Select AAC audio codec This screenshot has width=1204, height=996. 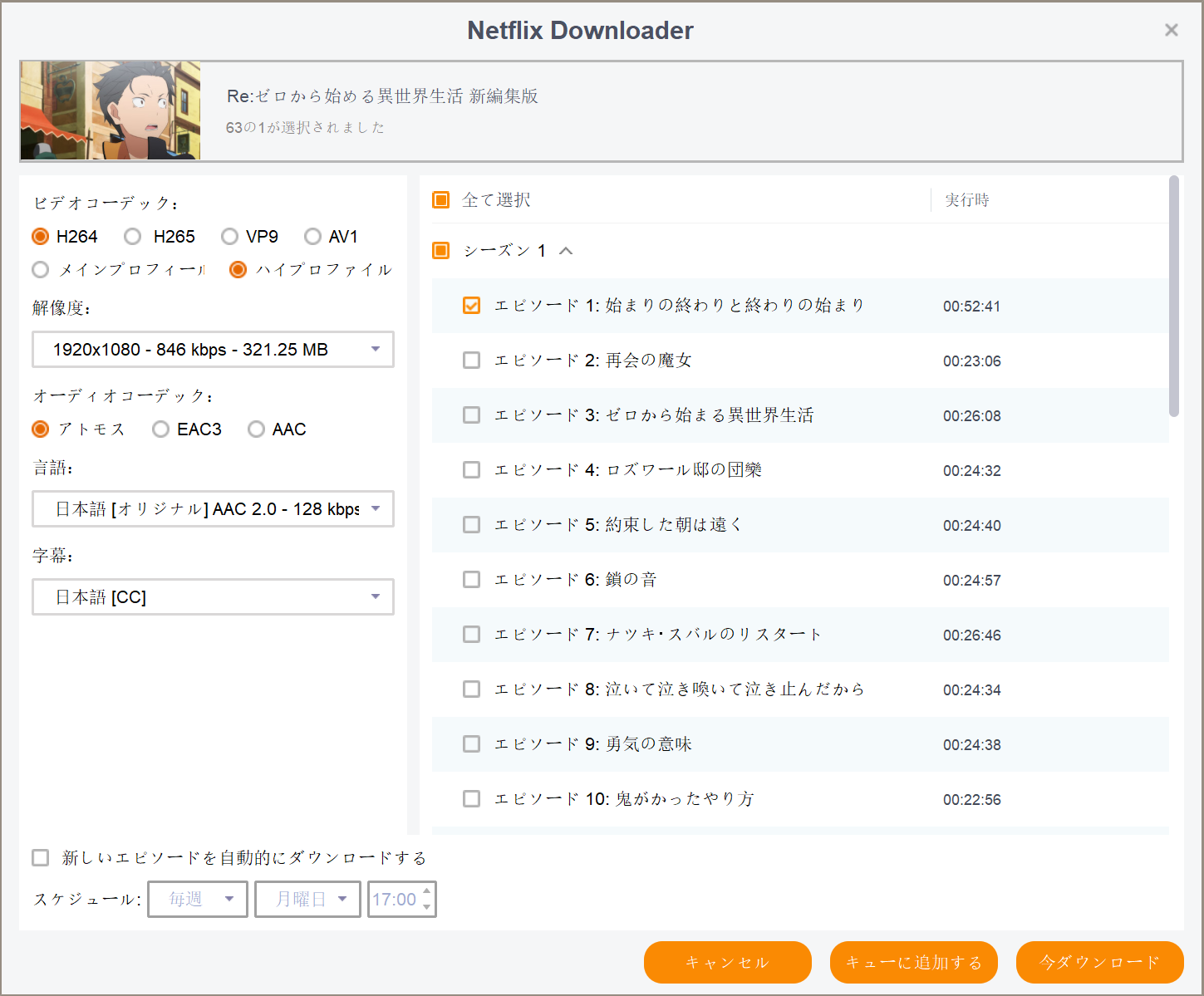pyautogui.click(x=256, y=429)
